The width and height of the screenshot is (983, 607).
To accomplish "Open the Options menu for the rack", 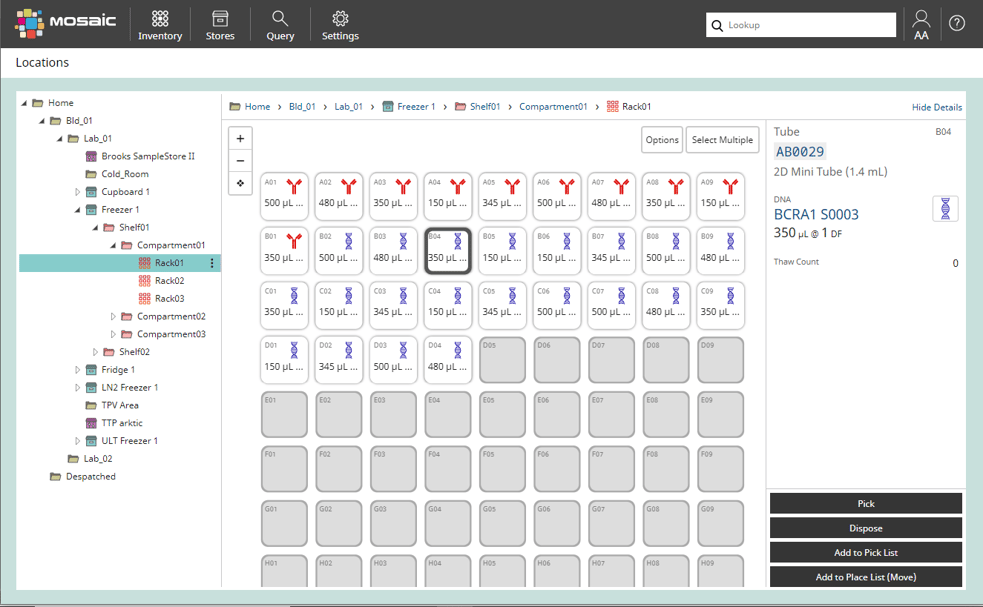I will coord(661,140).
